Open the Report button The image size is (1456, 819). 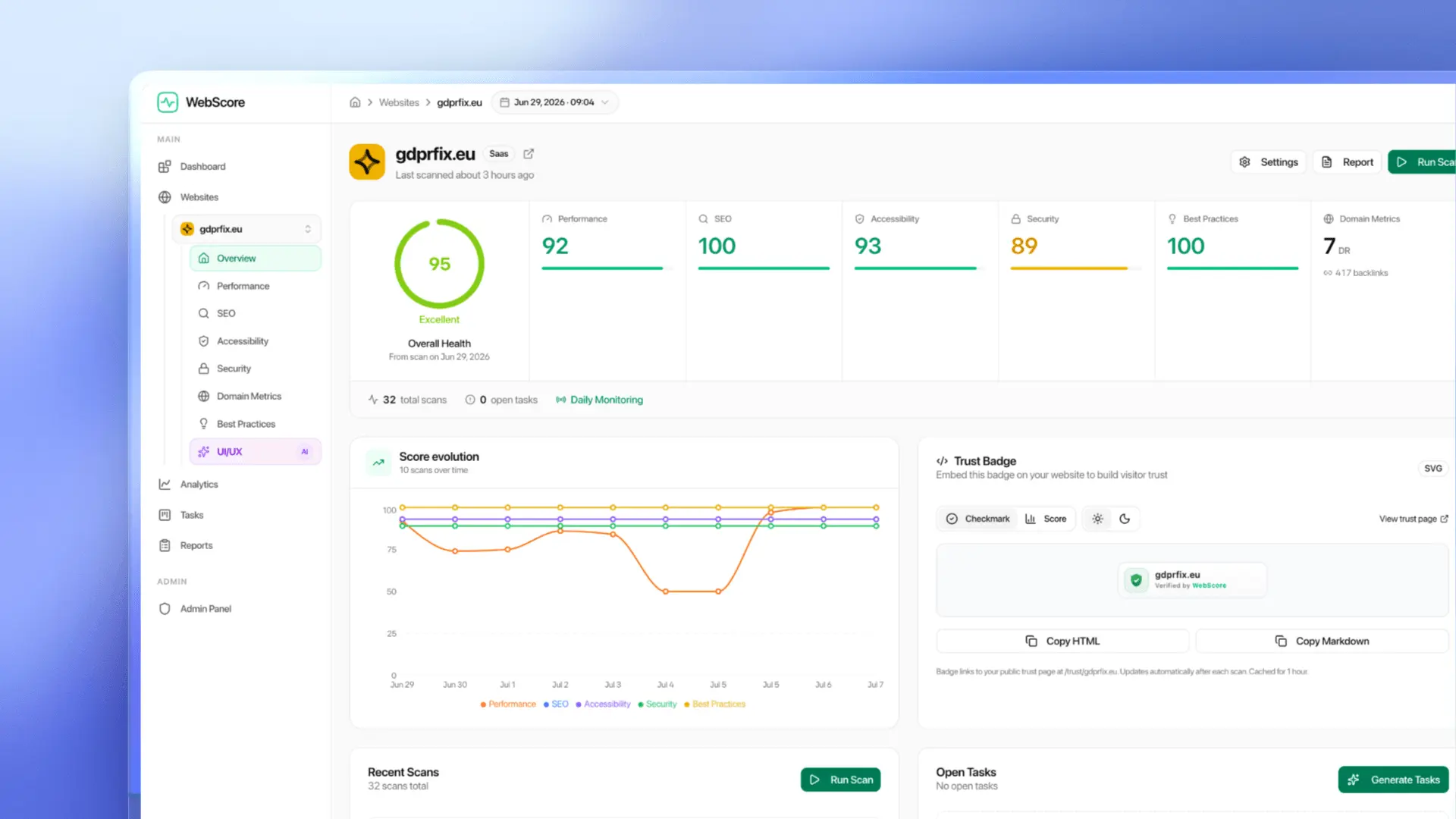[1348, 162]
